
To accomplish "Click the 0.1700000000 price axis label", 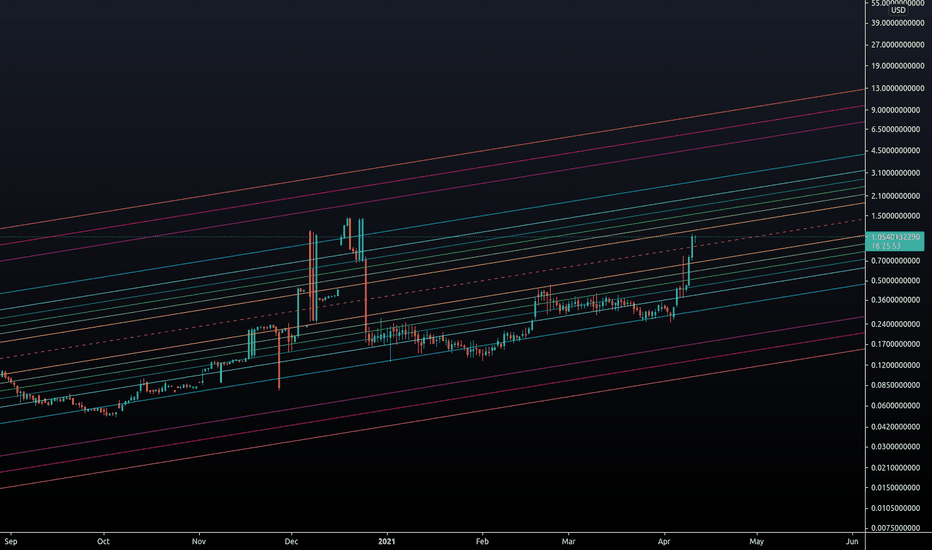I will click(x=896, y=344).
